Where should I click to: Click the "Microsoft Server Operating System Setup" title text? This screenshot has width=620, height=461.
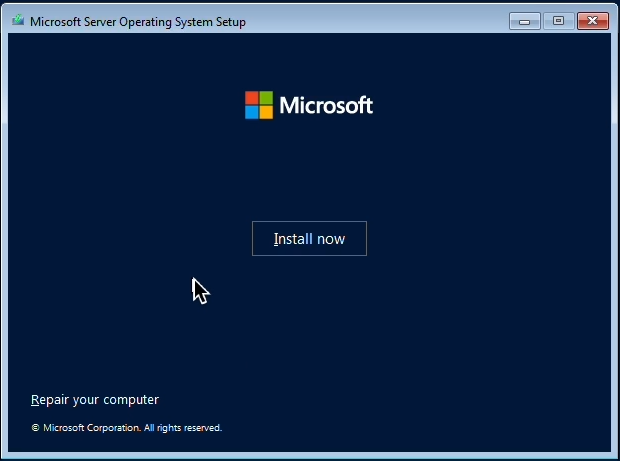point(138,22)
